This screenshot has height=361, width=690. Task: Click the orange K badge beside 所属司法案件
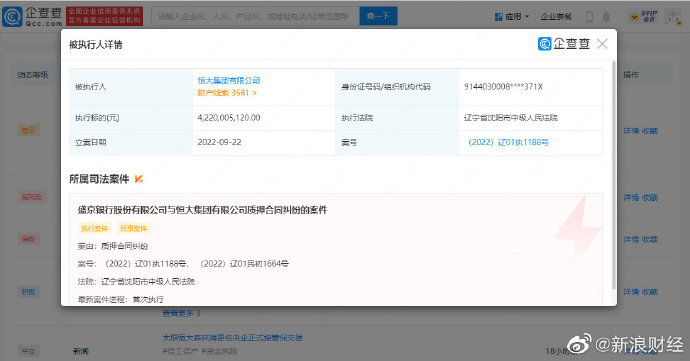[139, 179]
